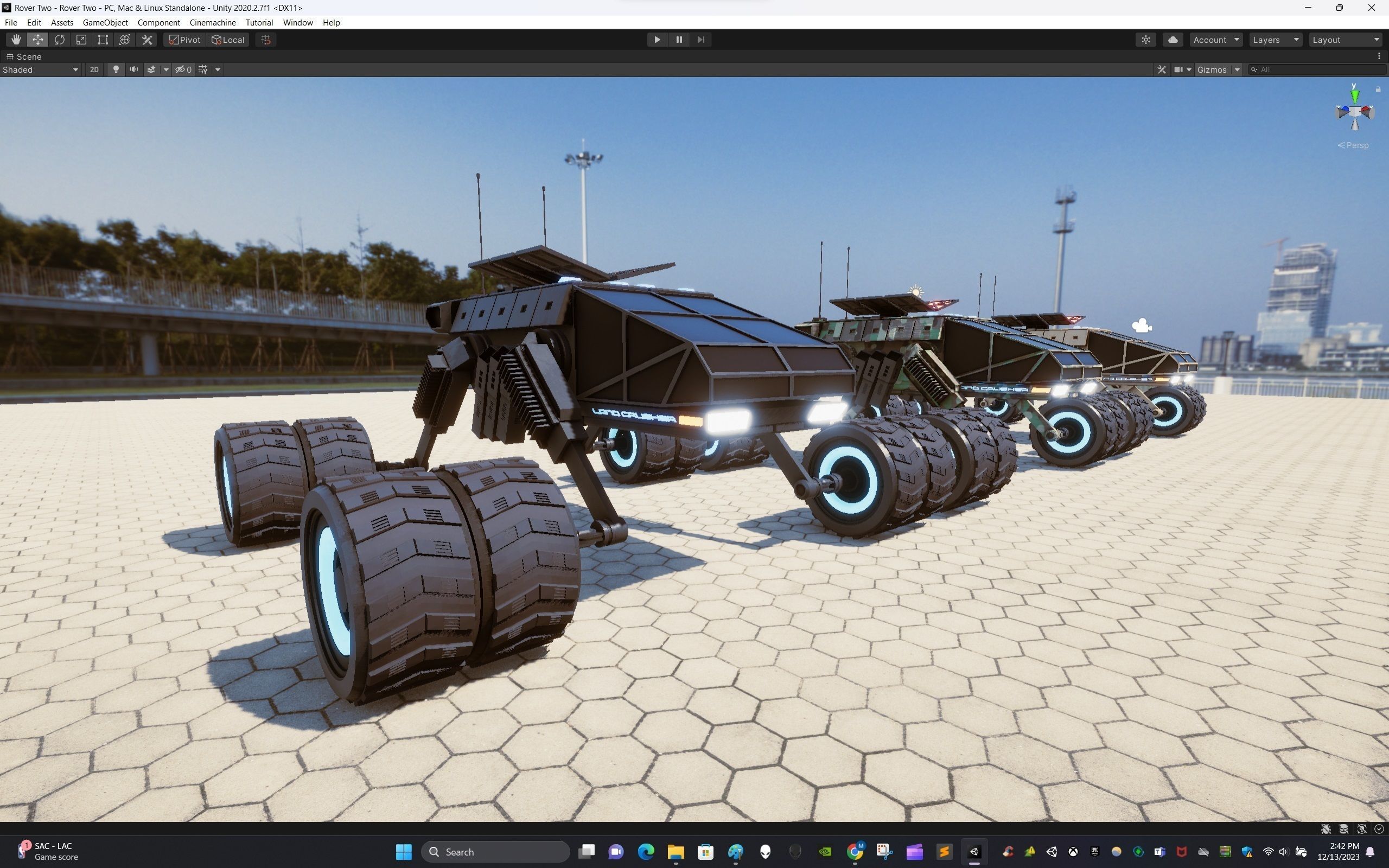Toggle 2D scene view mode

tap(94, 69)
